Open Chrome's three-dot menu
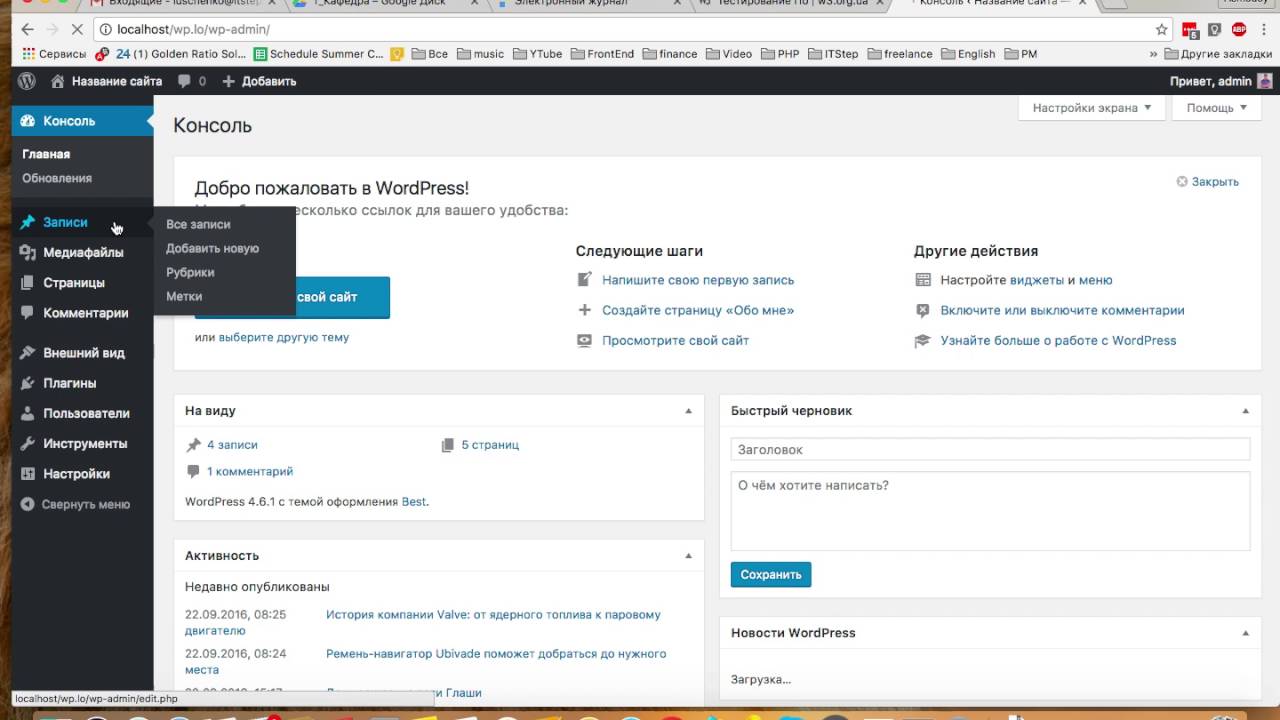Screen dimensions: 1280x720 (1264, 29)
